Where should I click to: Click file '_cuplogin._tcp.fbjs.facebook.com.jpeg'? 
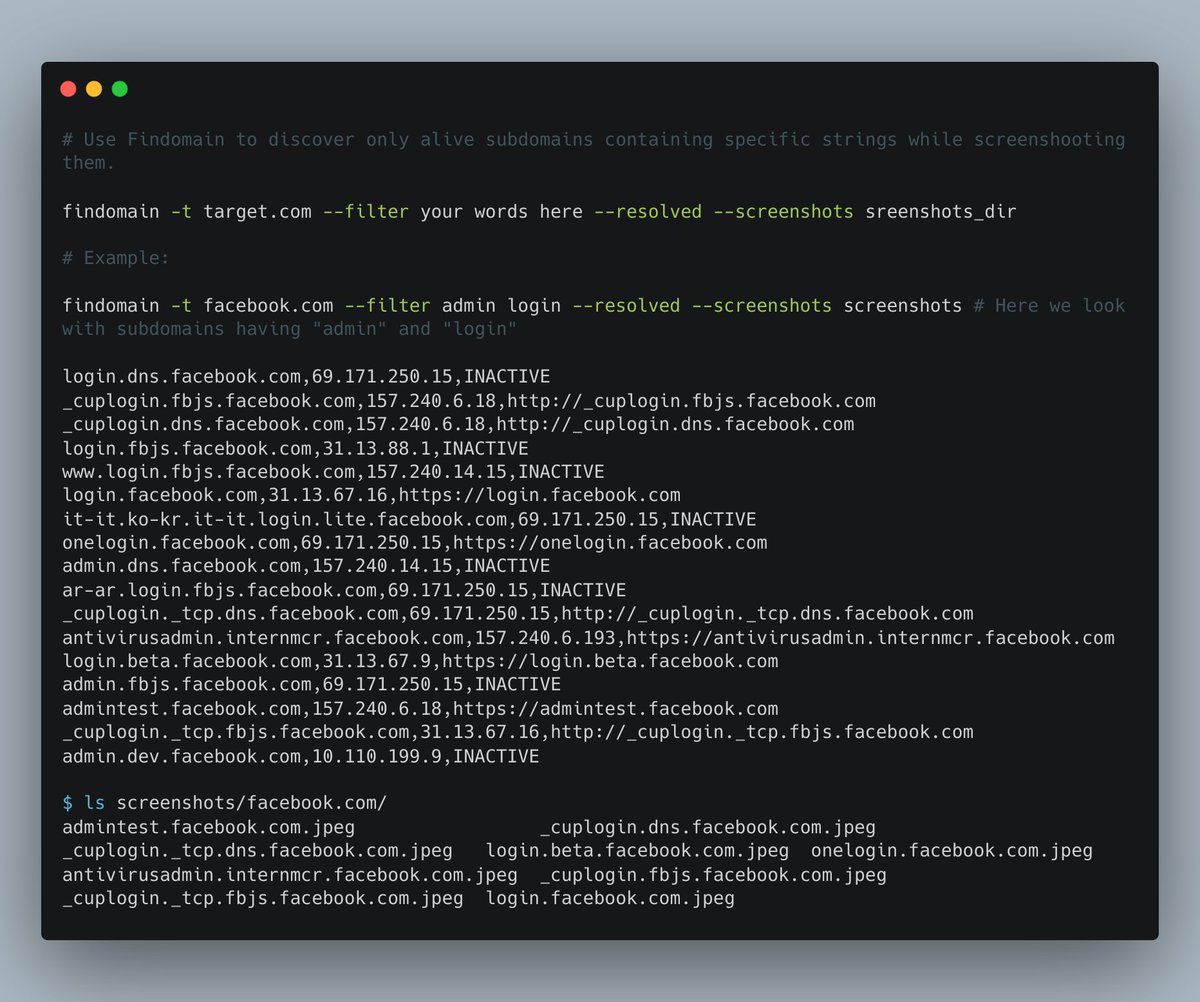click(262, 898)
